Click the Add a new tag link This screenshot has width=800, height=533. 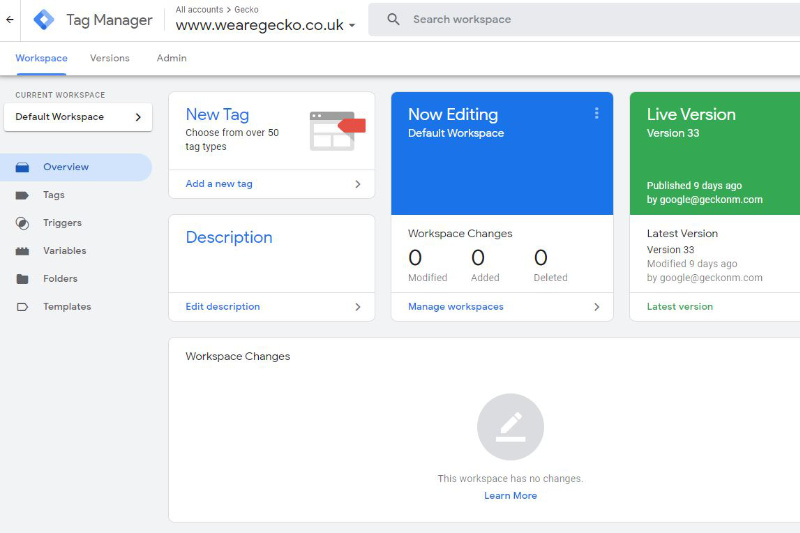pyautogui.click(x=219, y=184)
